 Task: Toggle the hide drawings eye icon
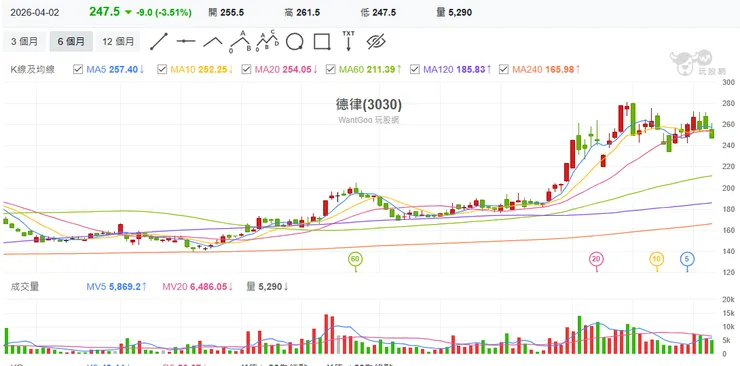[x=376, y=42]
